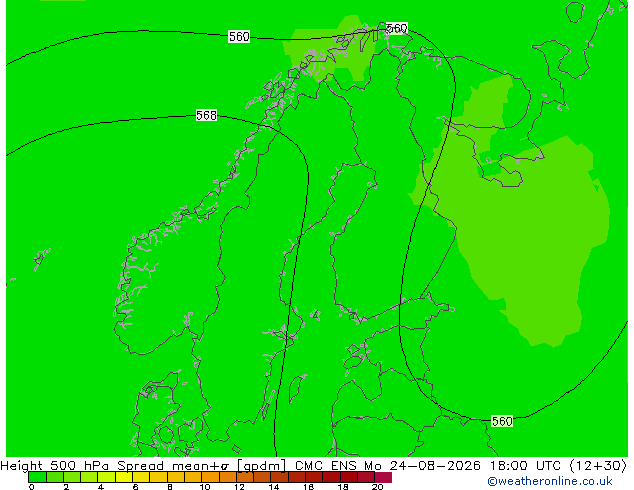634x490 pixels.
Task: Click the 'CMC ENS' model name text
Action: pyautogui.click(x=326, y=466)
